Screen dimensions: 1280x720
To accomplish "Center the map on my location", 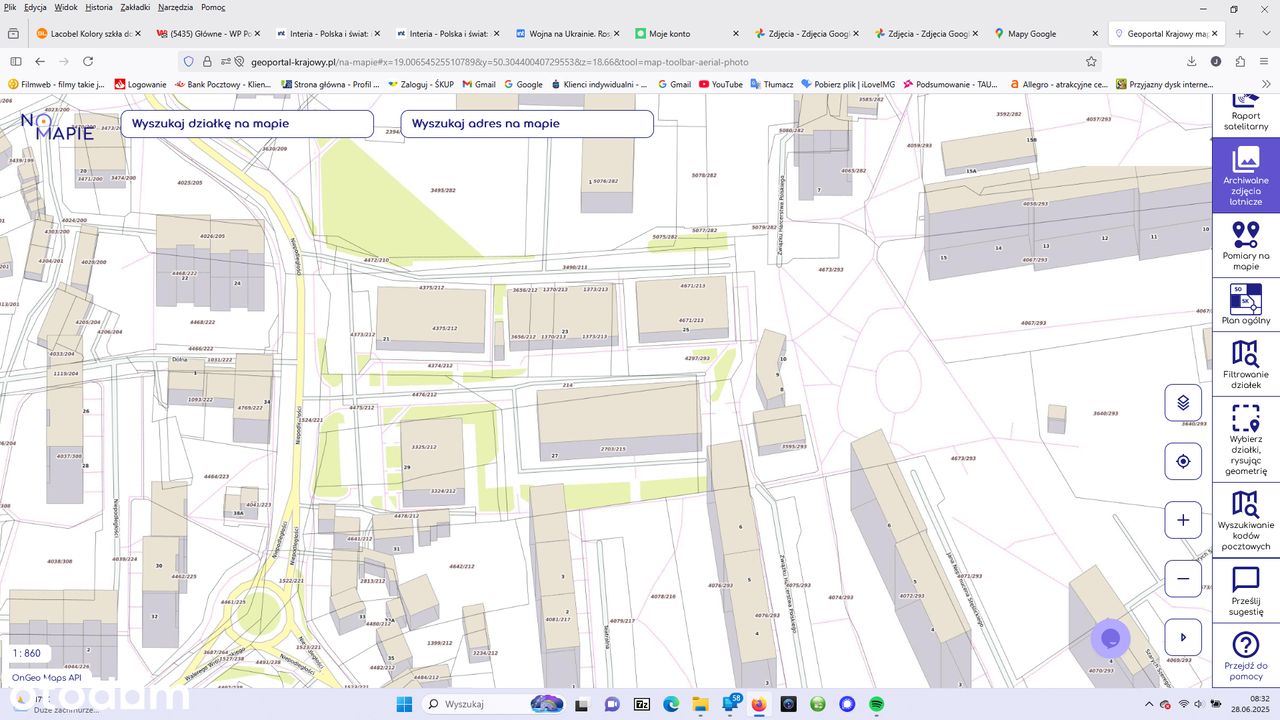I will (1183, 461).
